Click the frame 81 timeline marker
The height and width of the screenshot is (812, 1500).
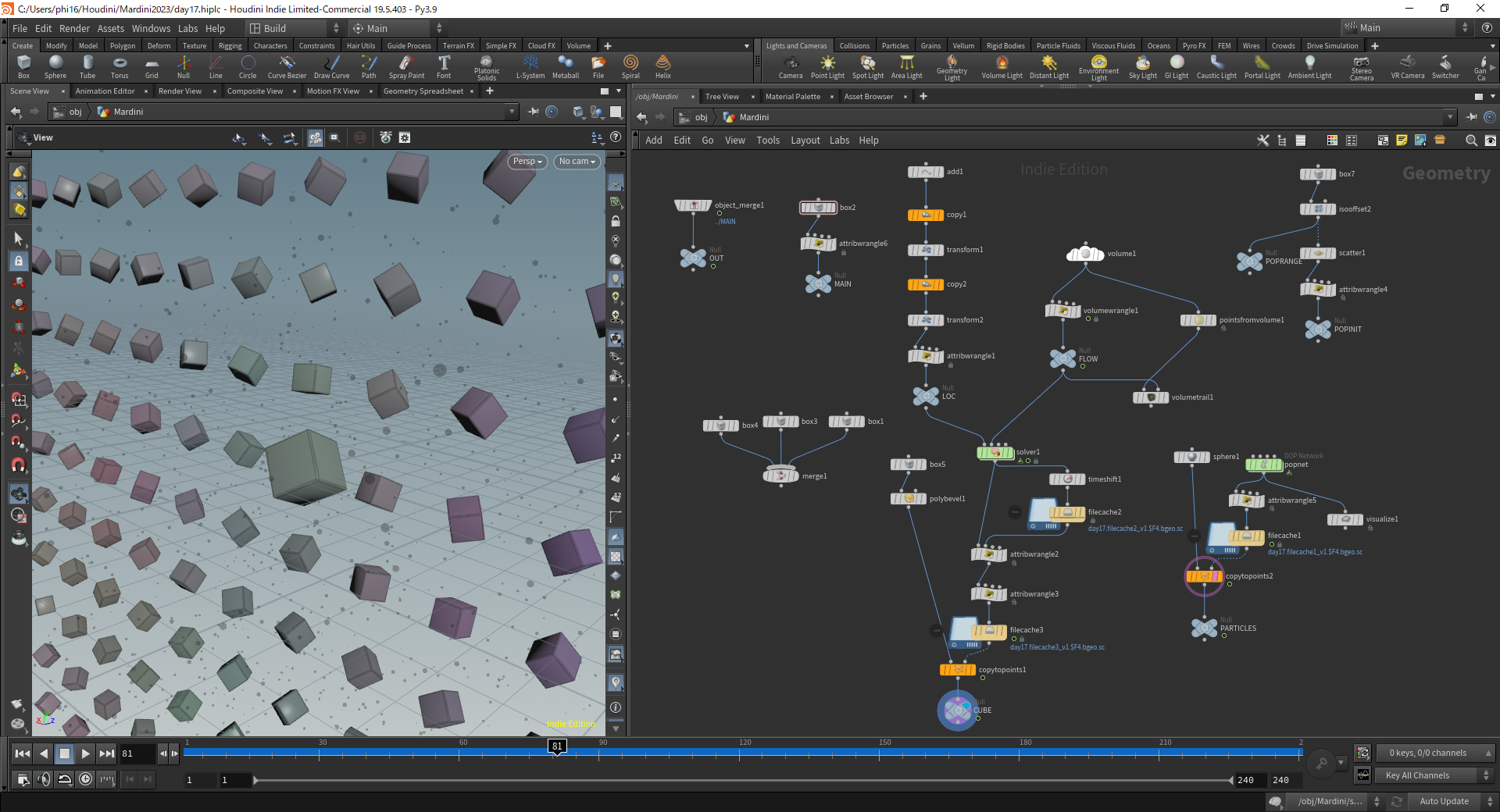[557, 746]
